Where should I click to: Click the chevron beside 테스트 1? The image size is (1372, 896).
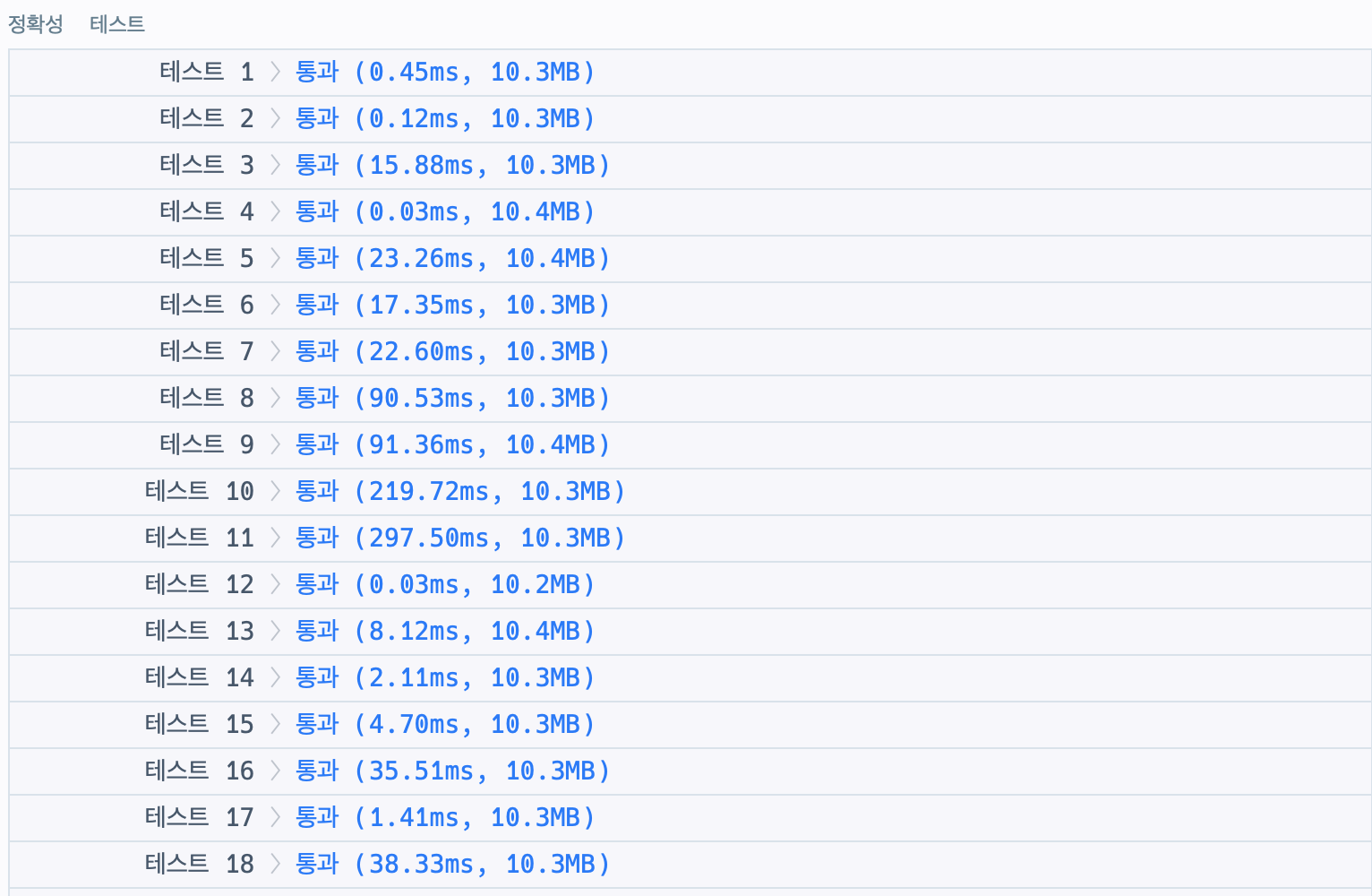pos(276,72)
